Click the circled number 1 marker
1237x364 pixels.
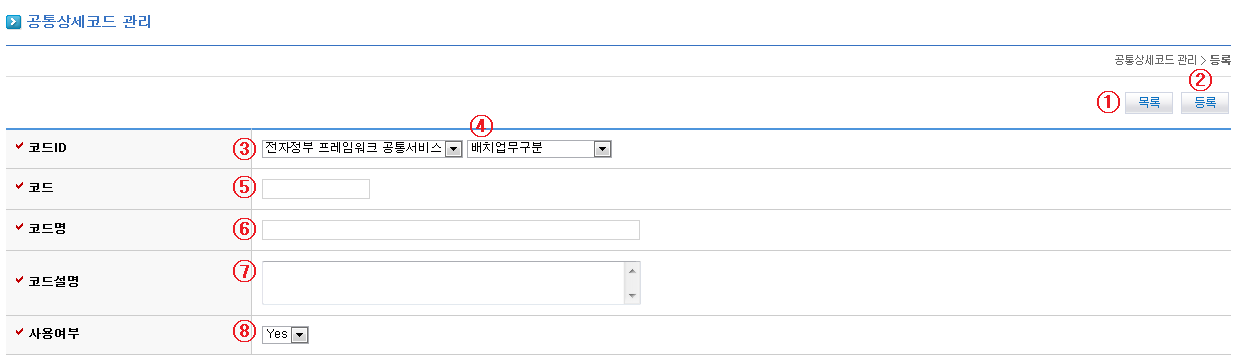coord(1108,102)
